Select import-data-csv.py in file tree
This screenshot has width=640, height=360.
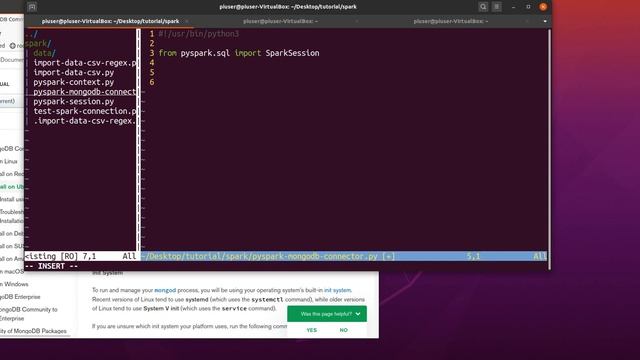(x=74, y=72)
